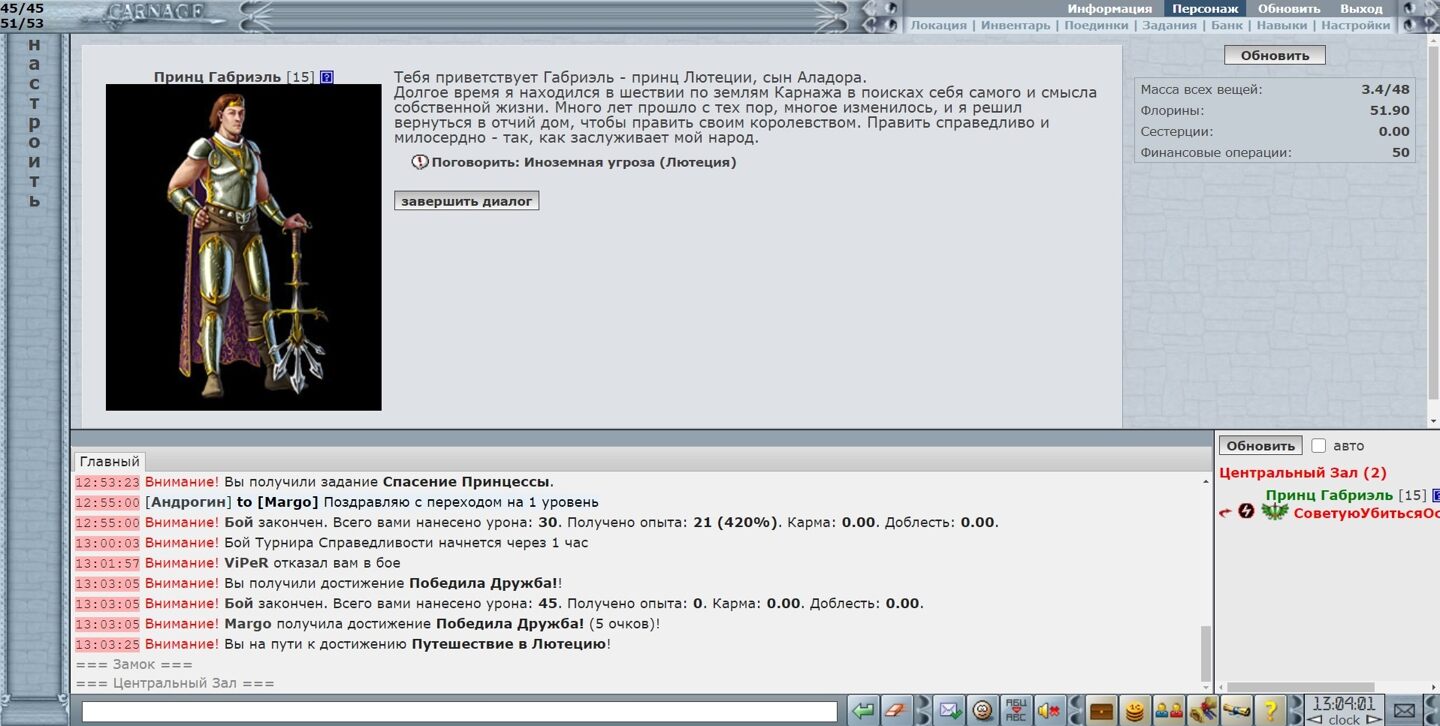Toggle the АБЦ/ABC transliteration icon

click(1016, 711)
